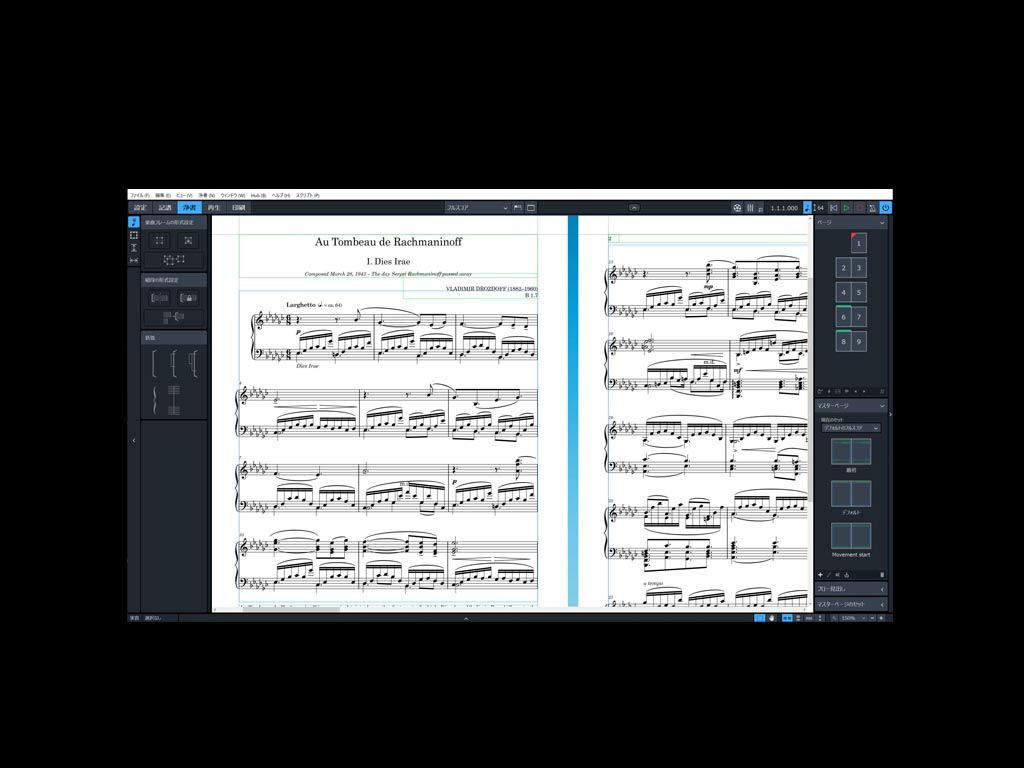The width and height of the screenshot is (1024, 768).
Task: Select page 9 thumbnail
Action: point(859,342)
